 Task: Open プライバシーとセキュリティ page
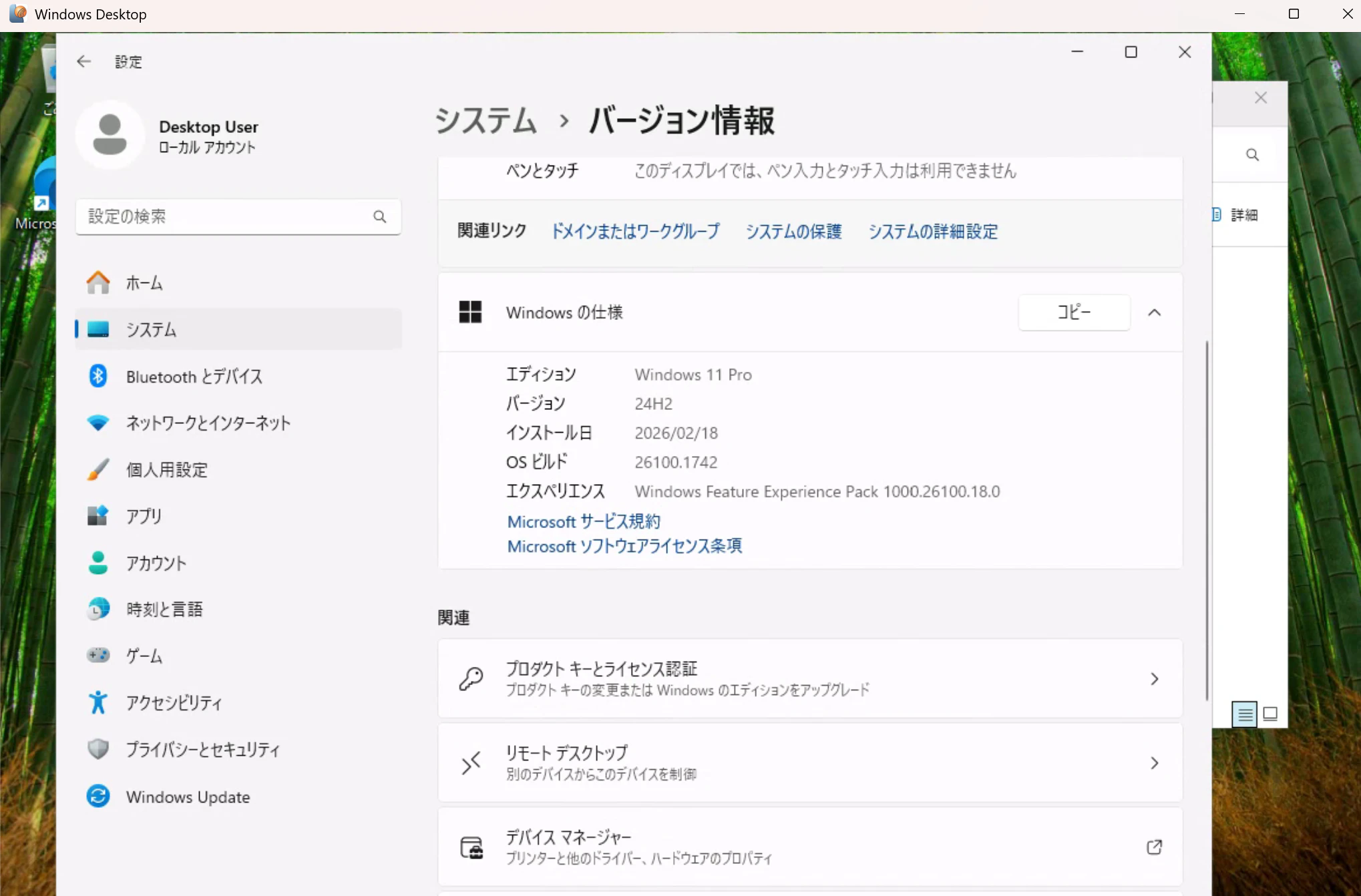tap(238, 749)
